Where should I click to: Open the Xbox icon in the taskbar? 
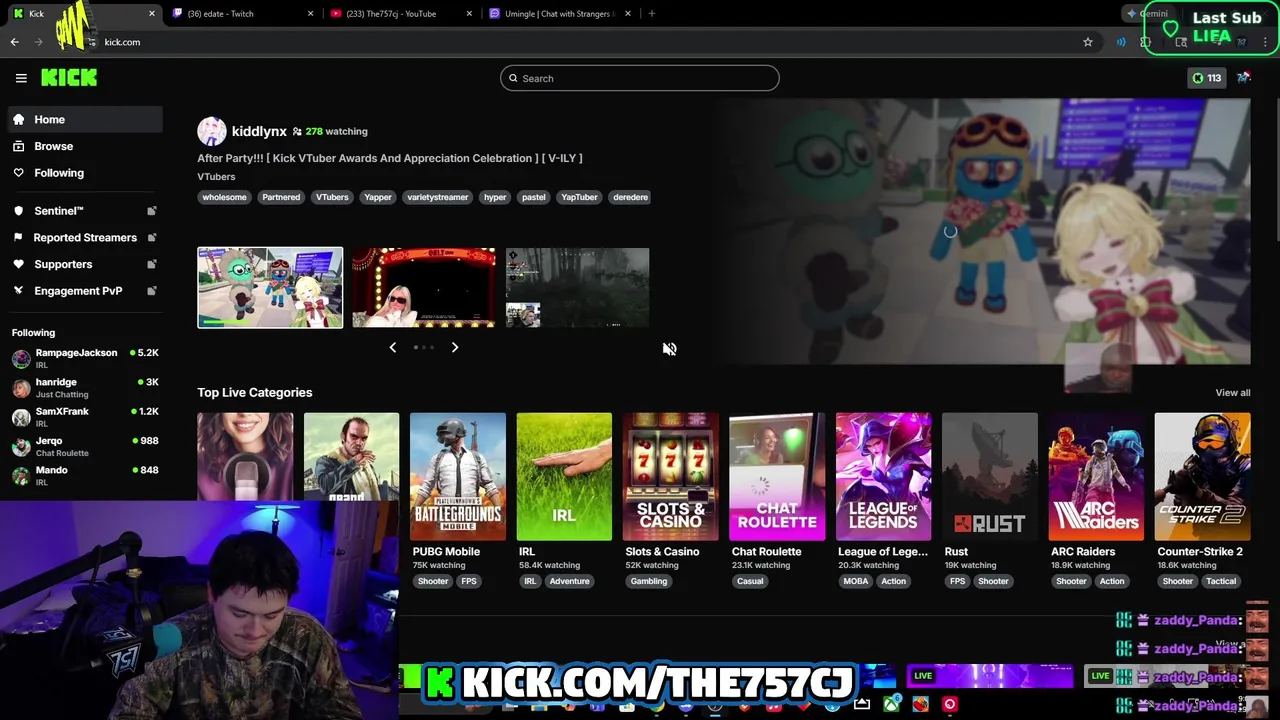[891, 705]
